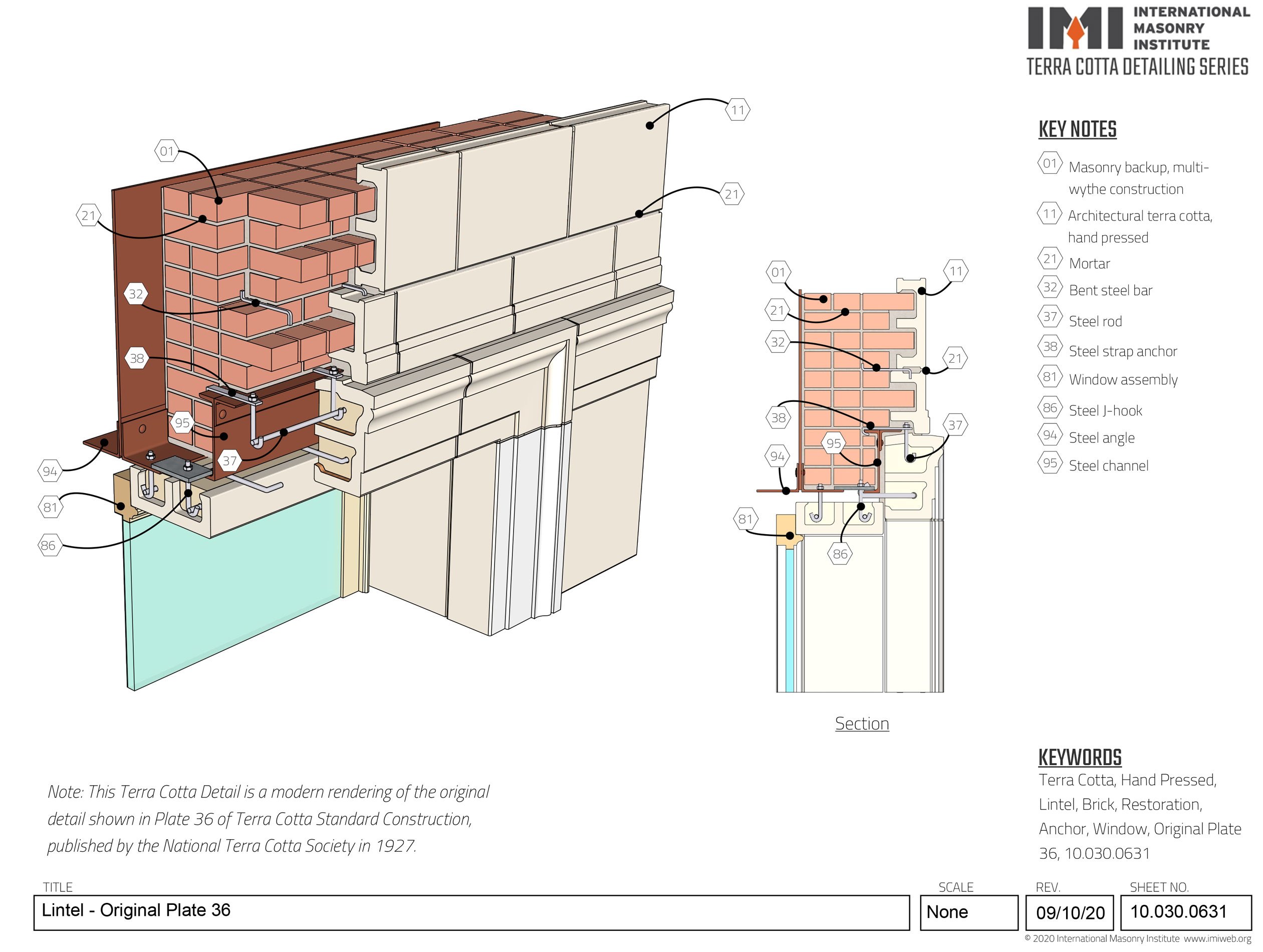Toggle the 01 callout on the isometric view

pyautogui.click(x=168, y=151)
